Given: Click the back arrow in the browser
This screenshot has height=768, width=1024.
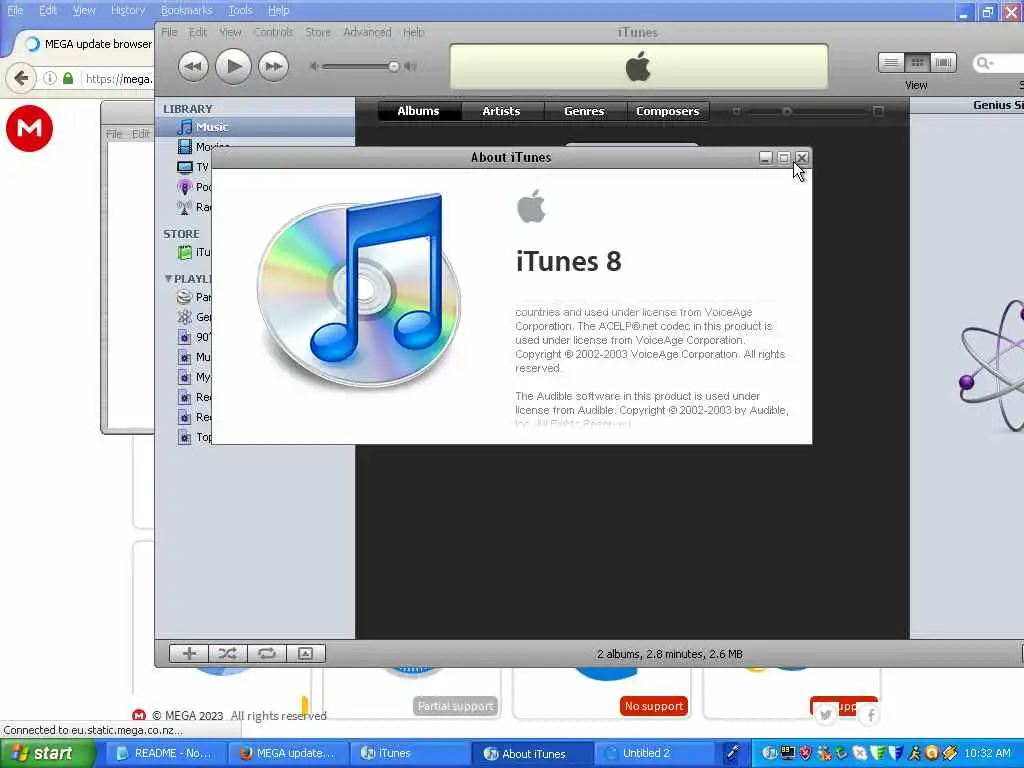Looking at the screenshot, I should point(21,79).
